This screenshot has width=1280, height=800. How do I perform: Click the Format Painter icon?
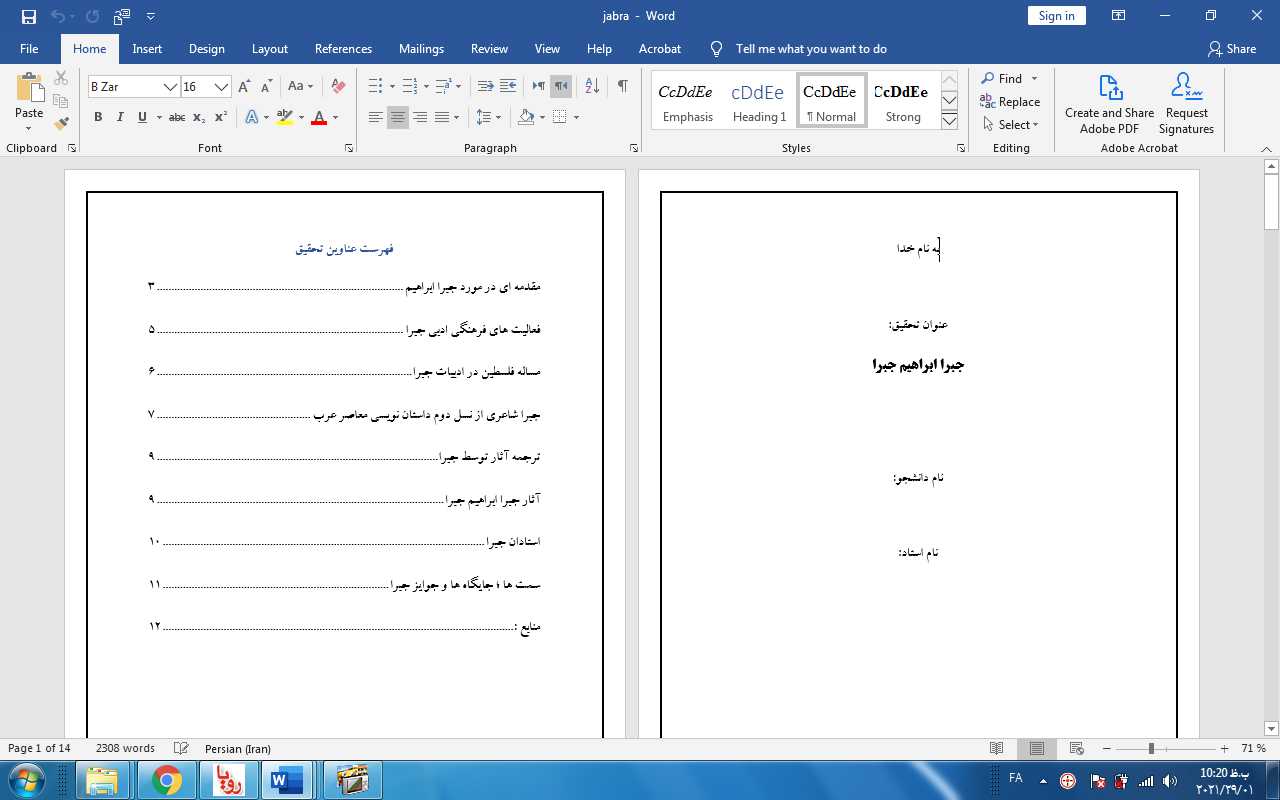[61, 124]
